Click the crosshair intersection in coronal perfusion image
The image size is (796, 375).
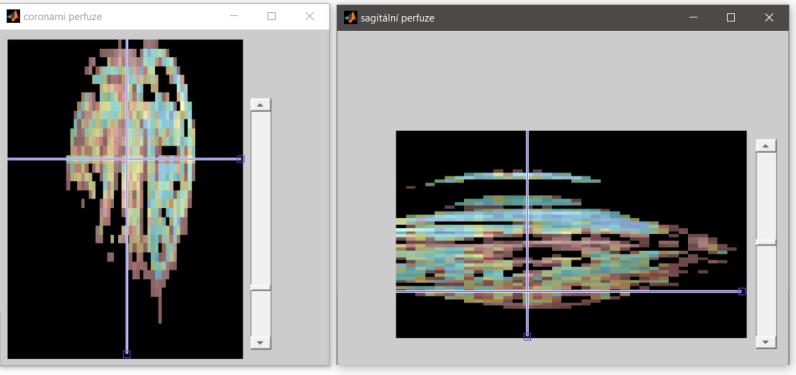pyautogui.click(x=127, y=159)
